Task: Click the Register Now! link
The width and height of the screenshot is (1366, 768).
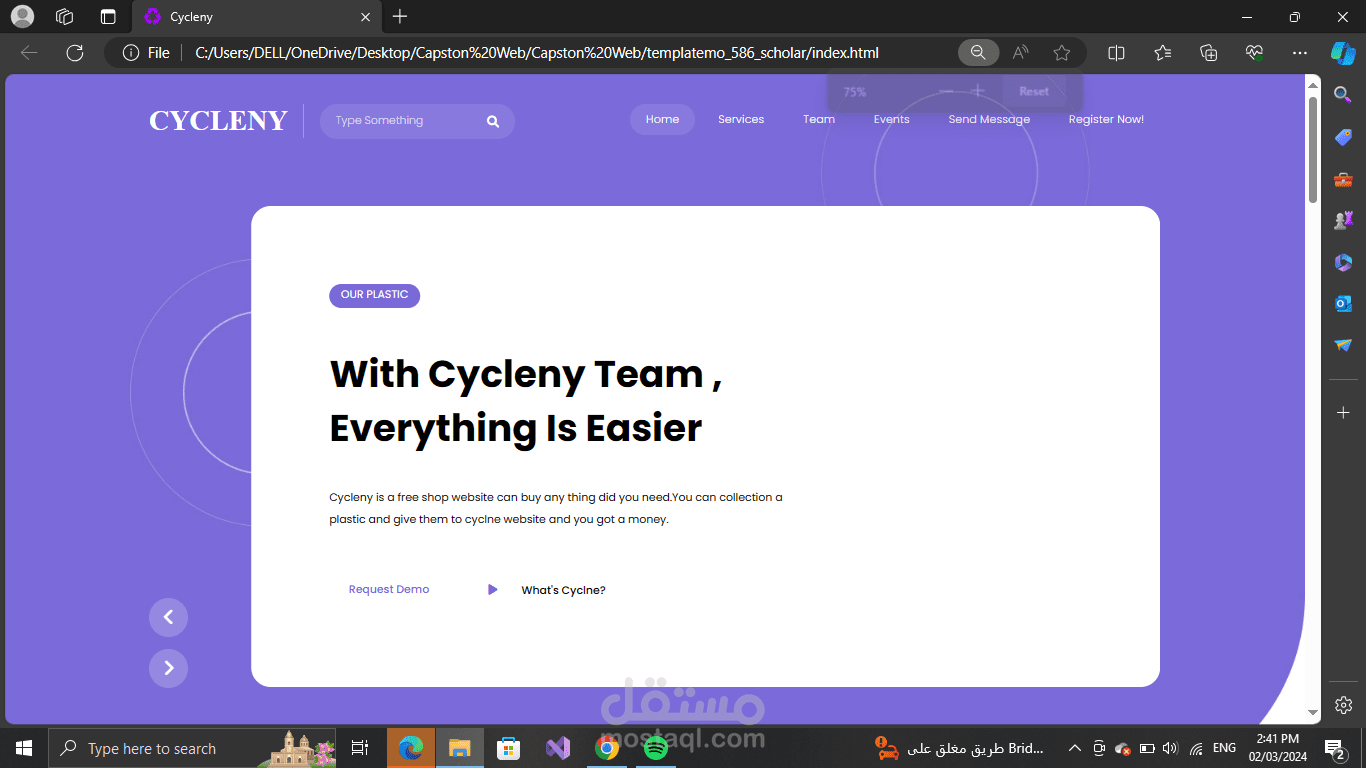Action: [1106, 119]
